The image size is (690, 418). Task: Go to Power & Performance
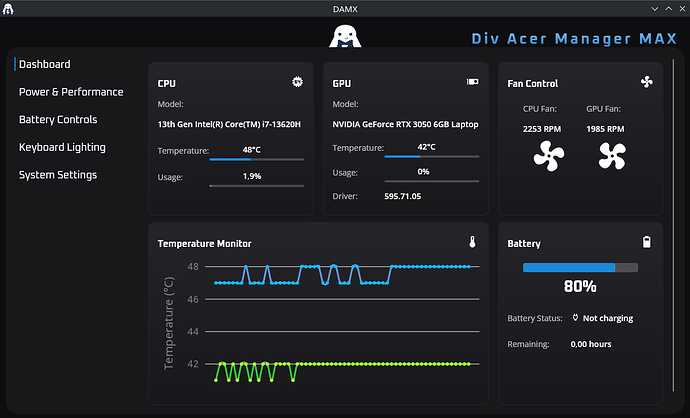71,92
